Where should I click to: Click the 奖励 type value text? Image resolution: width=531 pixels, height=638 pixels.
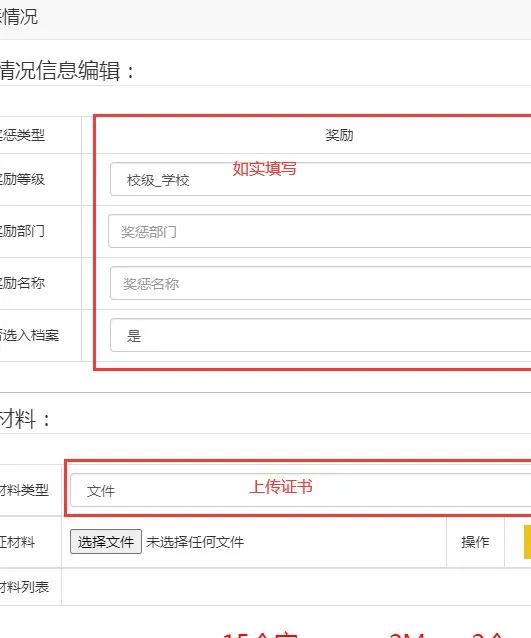(339, 135)
